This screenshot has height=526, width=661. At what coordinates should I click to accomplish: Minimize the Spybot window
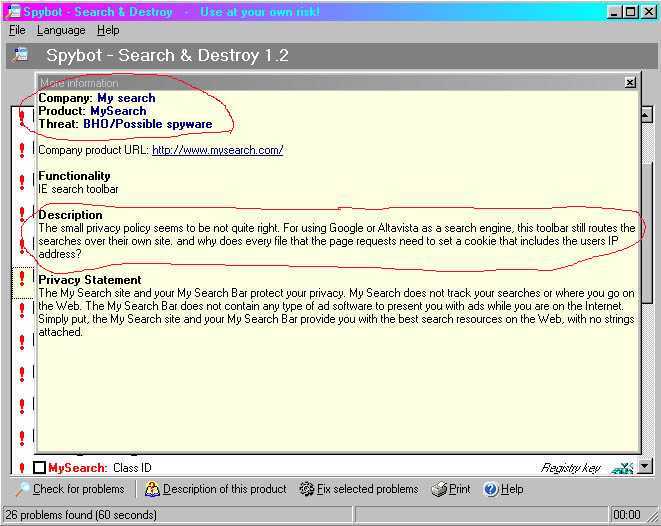(614, 11)
